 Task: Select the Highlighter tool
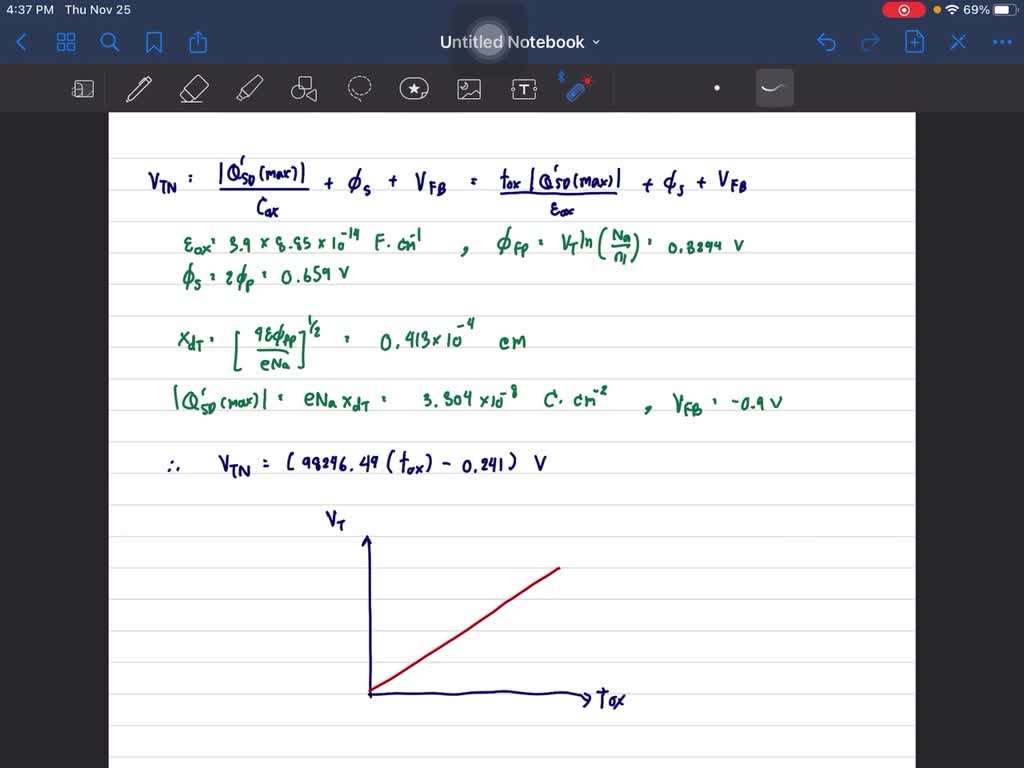[248, 88]
